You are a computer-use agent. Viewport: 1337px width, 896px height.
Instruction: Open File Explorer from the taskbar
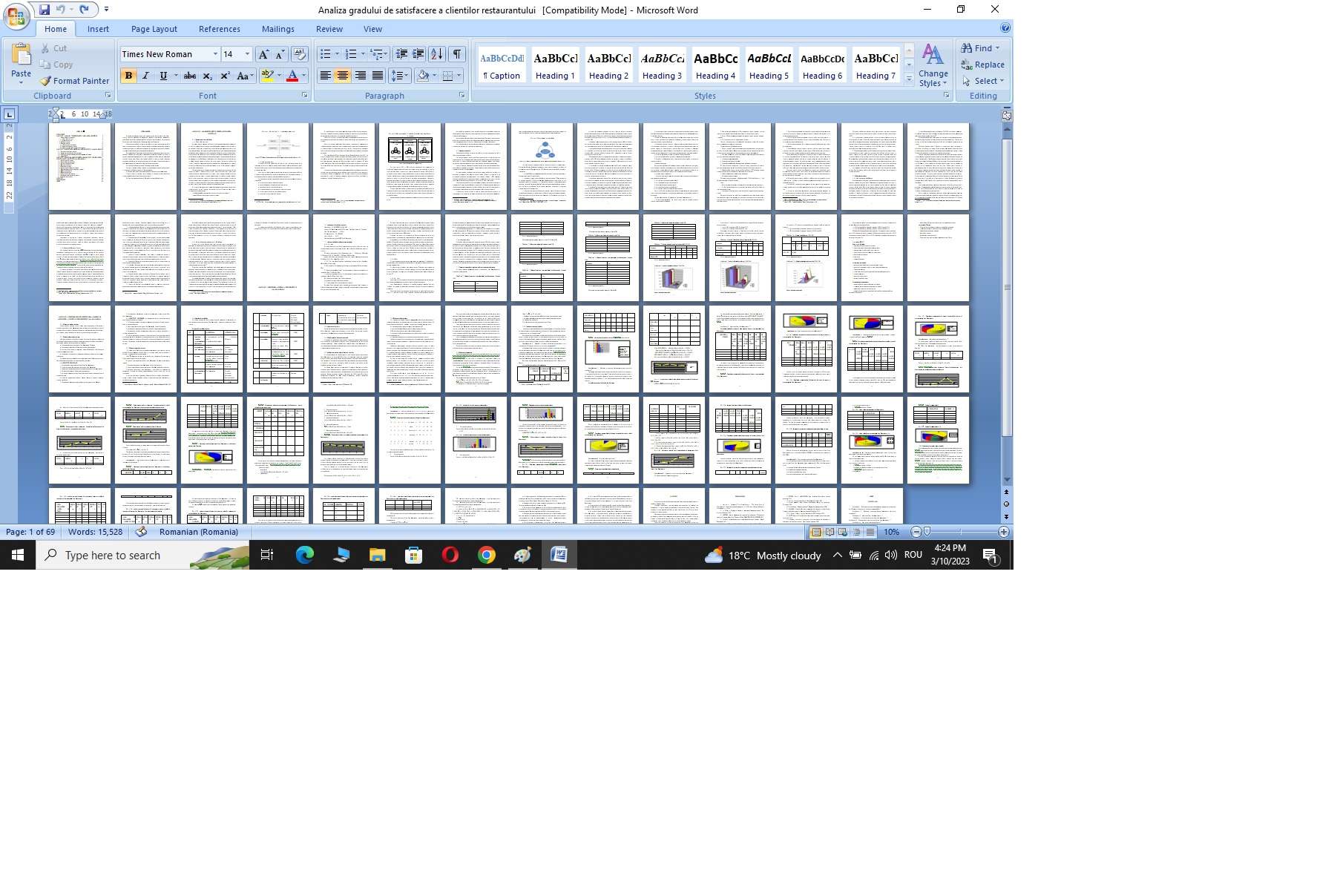pos(378,555)
